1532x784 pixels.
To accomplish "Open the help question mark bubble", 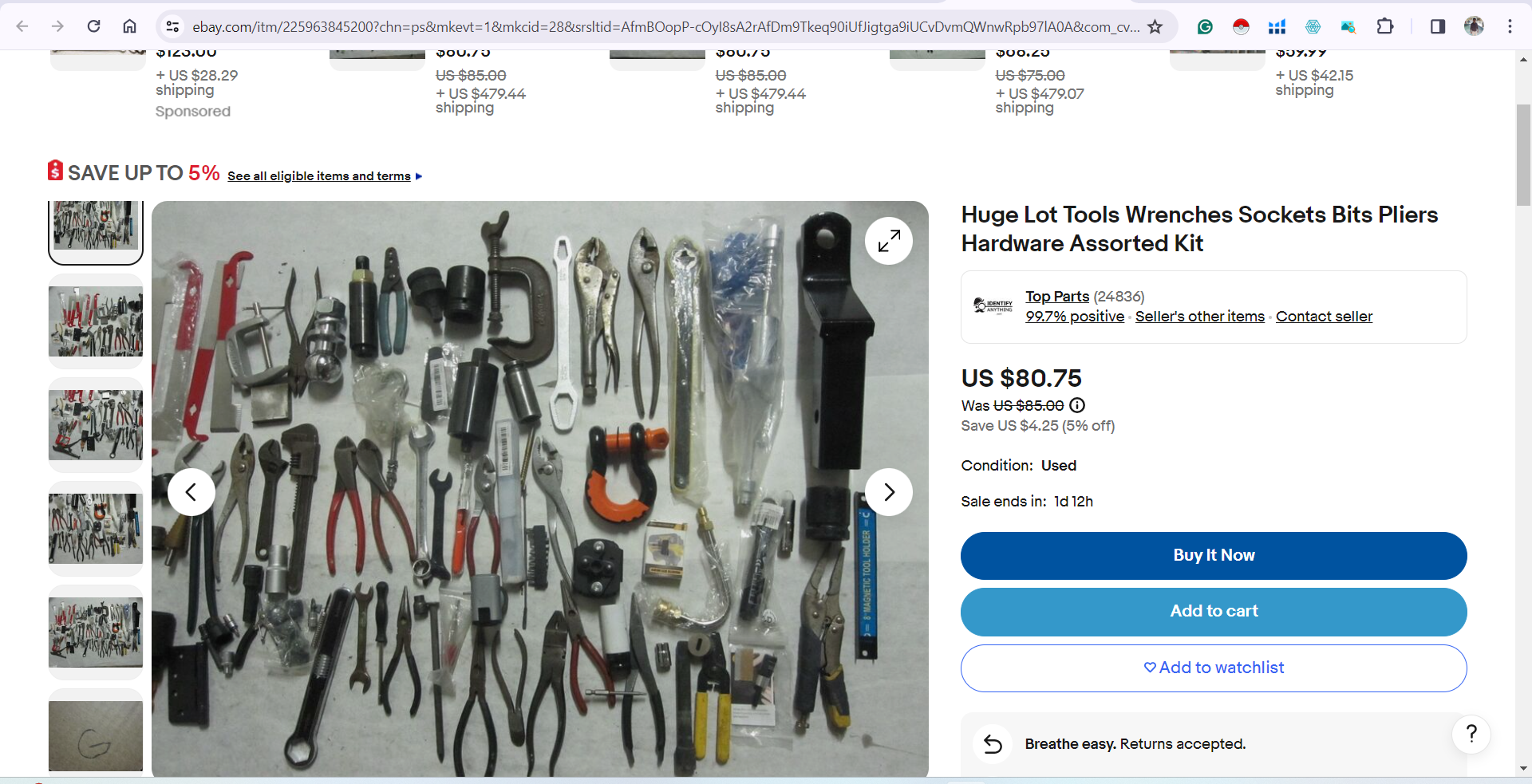I will [x=1471, y=734].
